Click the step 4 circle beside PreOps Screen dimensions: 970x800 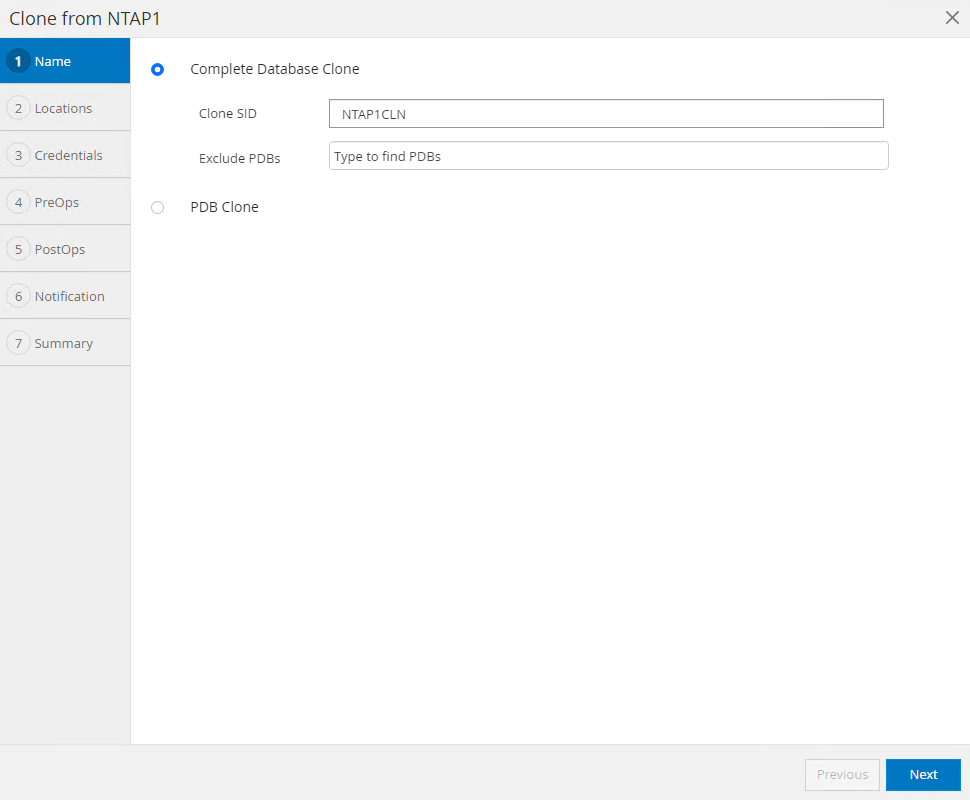pyautogui.click(x=18, y=202)
